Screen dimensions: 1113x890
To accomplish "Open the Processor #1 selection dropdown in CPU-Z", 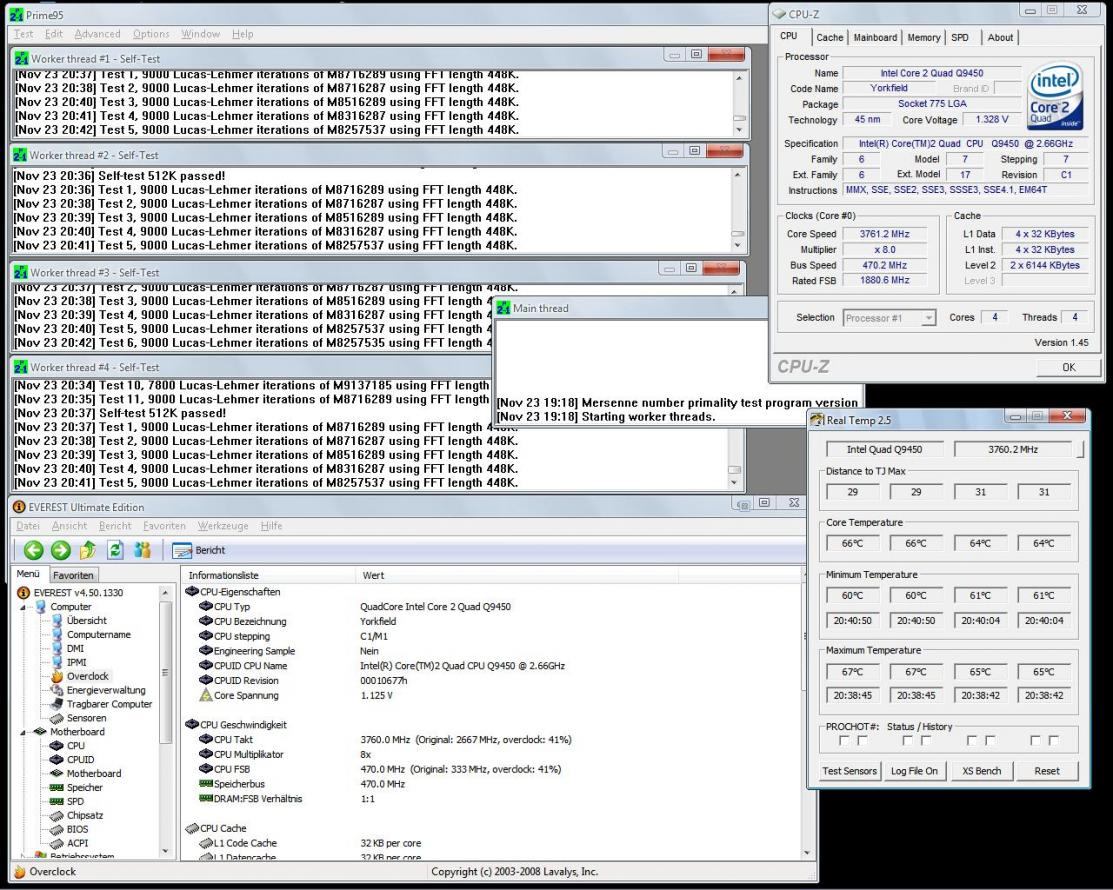I will click(x=928, y=318).
